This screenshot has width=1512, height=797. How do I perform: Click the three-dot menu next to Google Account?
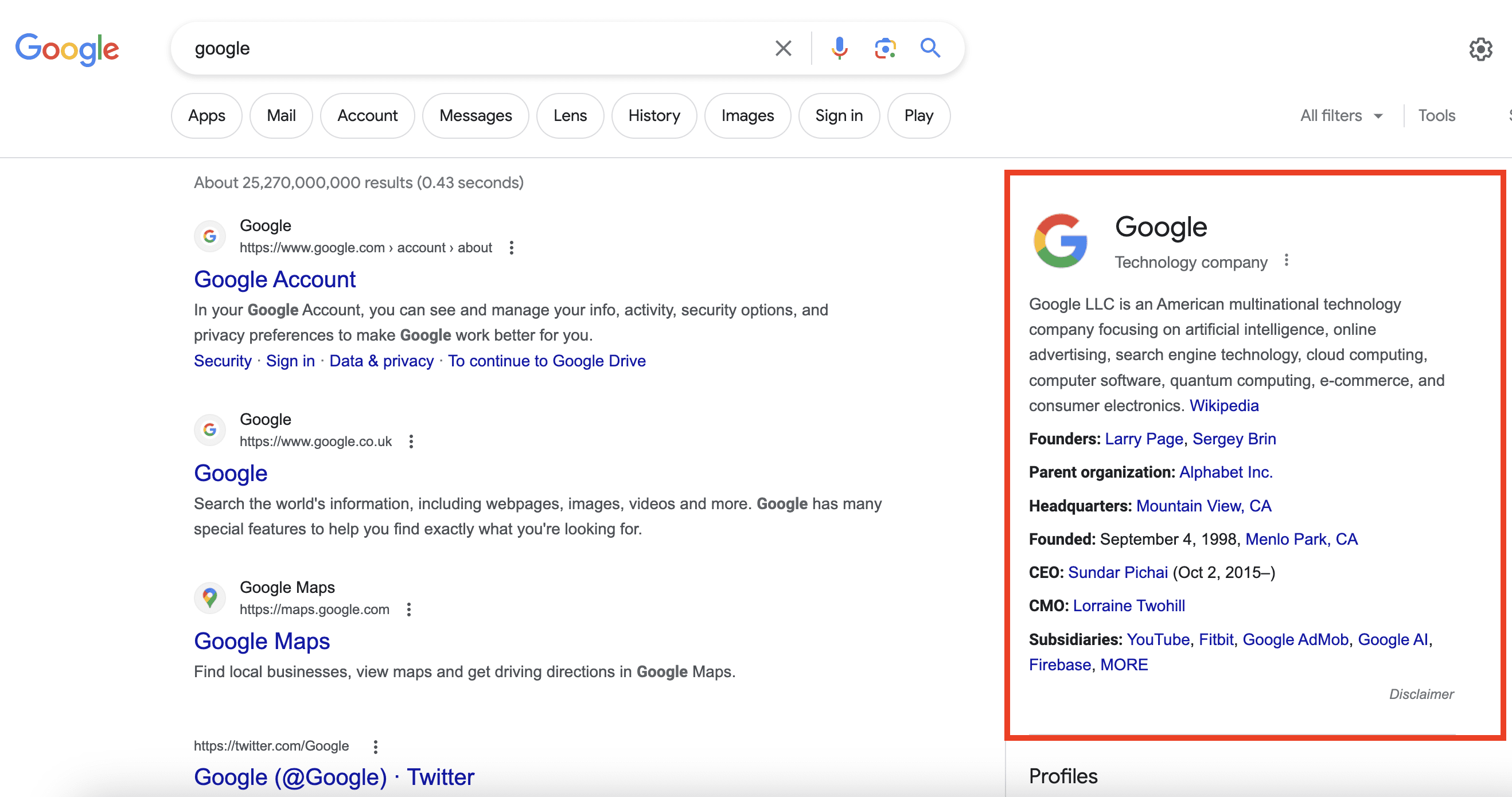pyautogui.click(x=512, y=247)
